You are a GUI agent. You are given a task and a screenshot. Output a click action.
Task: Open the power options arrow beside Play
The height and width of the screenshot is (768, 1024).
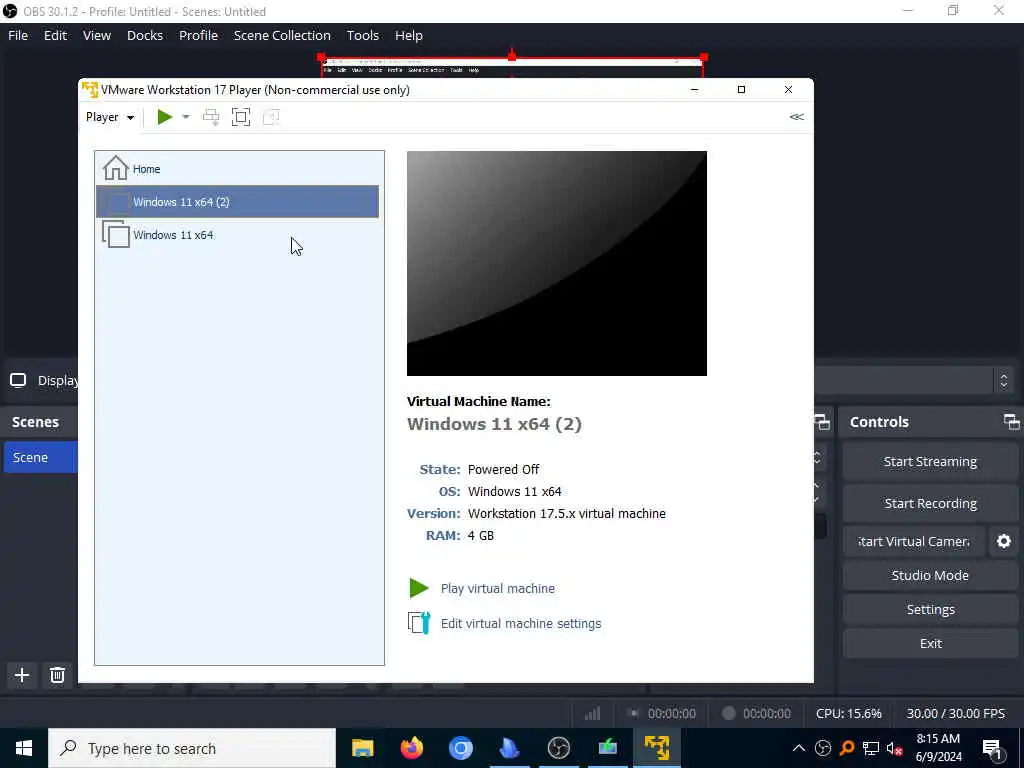pyautogui.click(x=185, y=117)
